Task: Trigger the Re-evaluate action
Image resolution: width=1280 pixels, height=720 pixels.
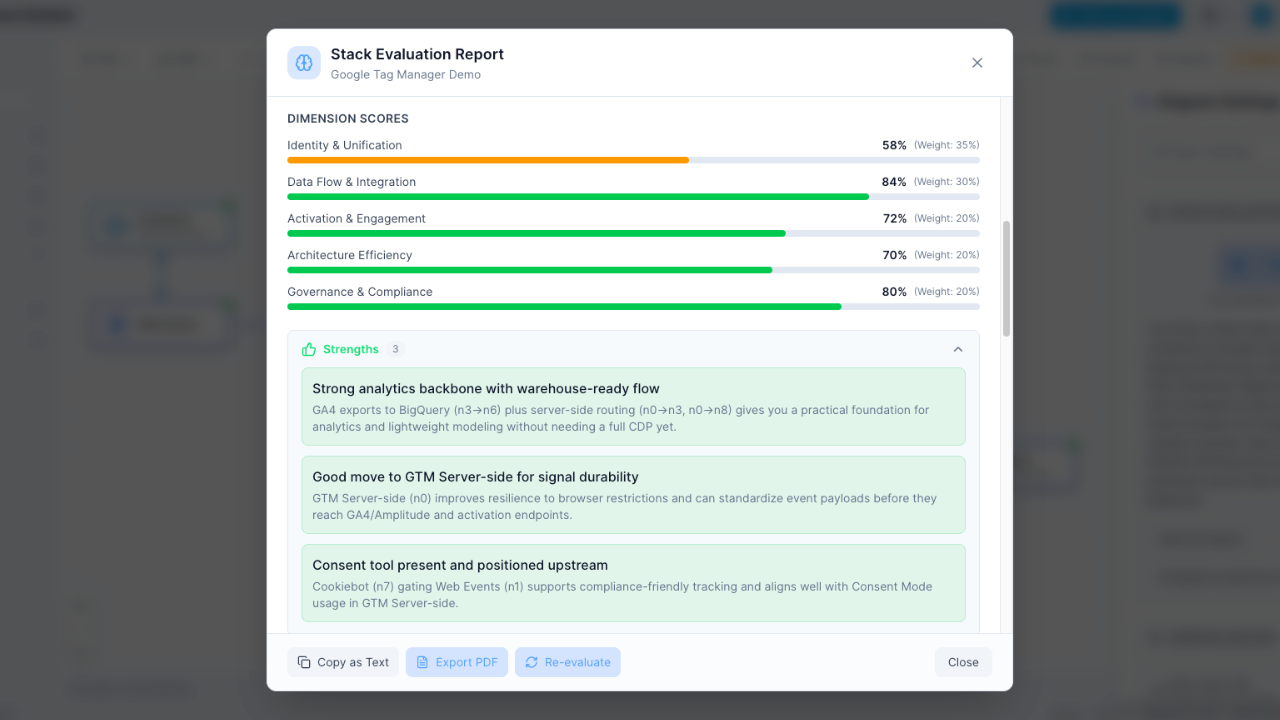Action: tap(568, 662)
